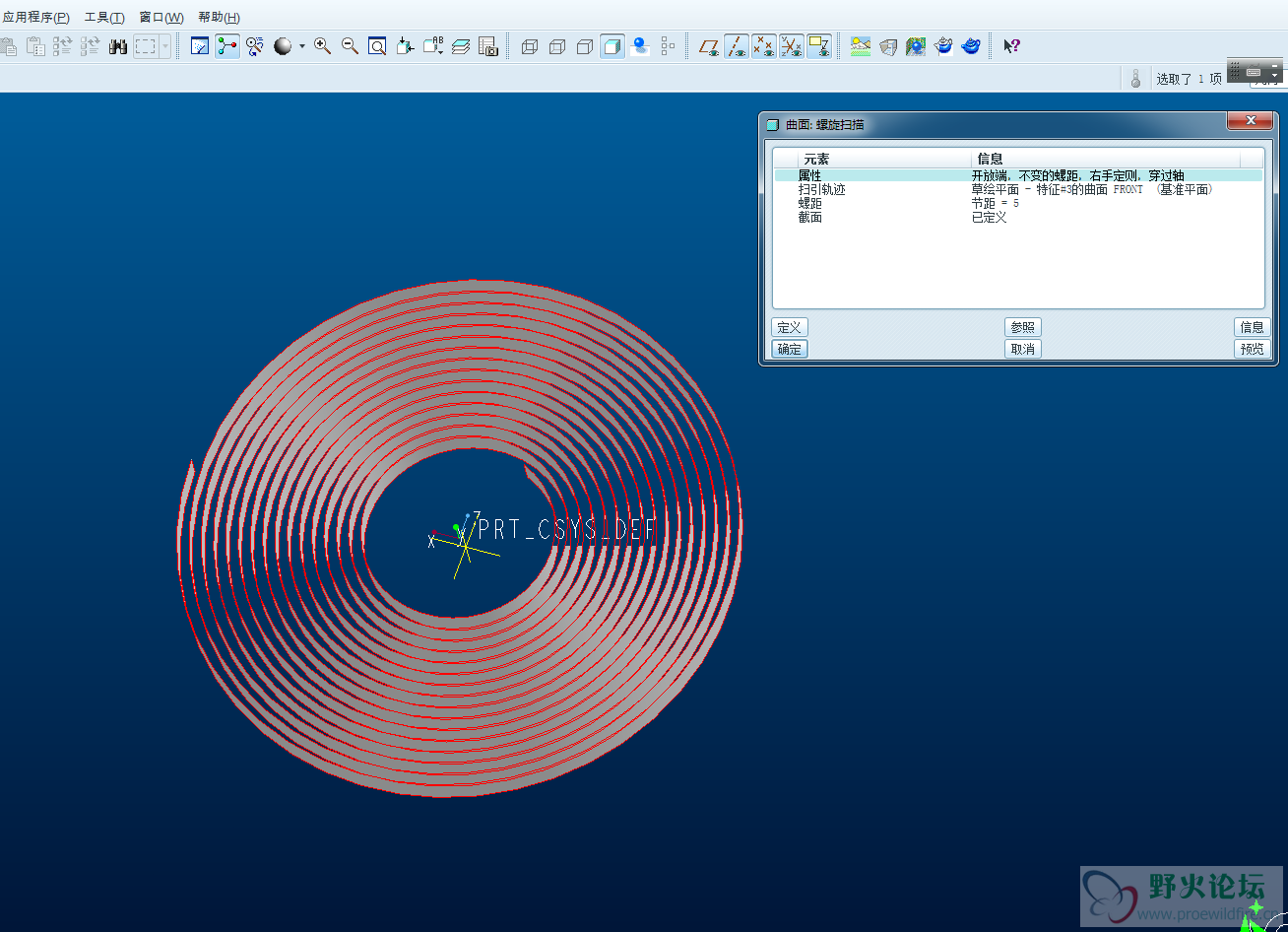Click the room editor icon
Viewport: 1288px width, 932px height.
tap(888, 46)
